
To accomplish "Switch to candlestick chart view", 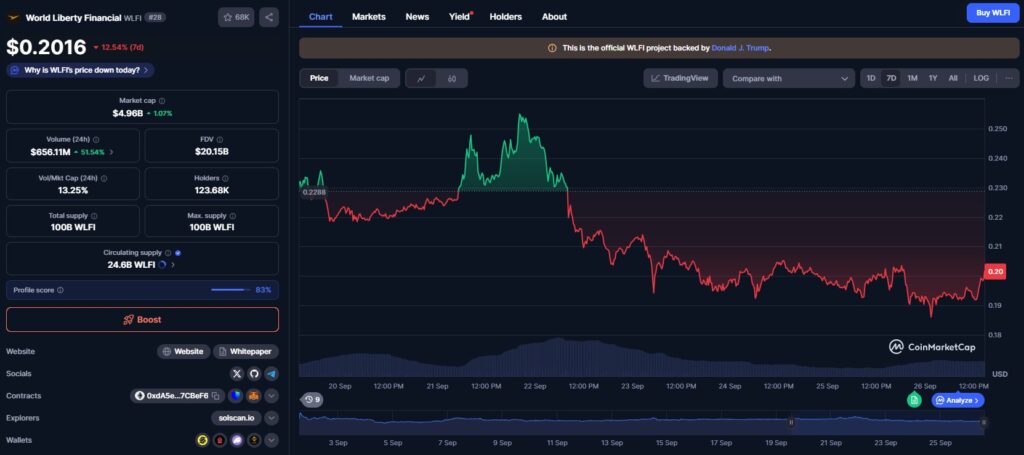I will coord(452,78).
